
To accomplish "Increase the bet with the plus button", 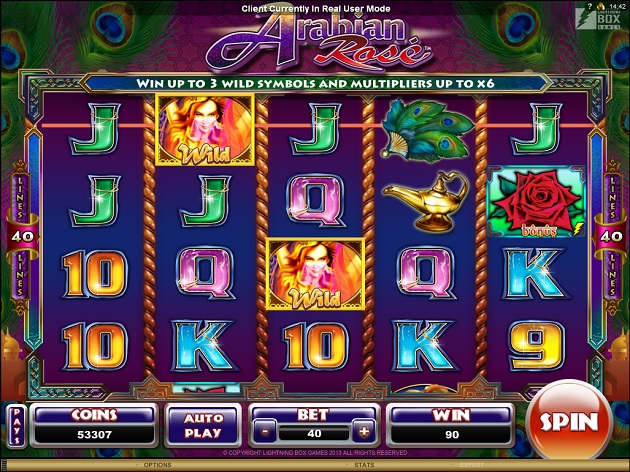I will (364, 432).
